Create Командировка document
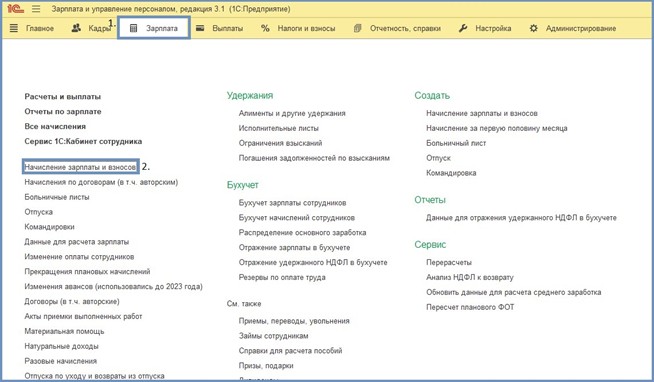Screen dimensions: 654x382 (x=451, y=173)
